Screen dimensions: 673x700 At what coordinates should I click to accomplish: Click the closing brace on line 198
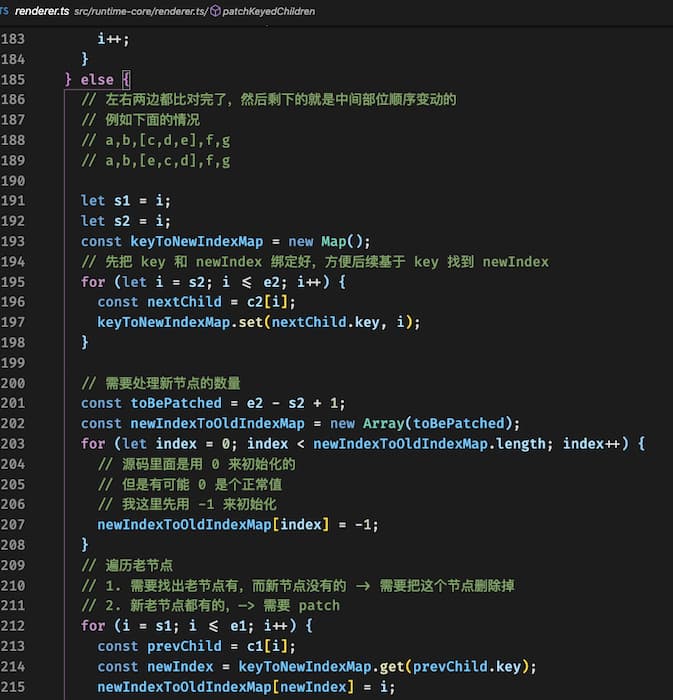click(84, 342)
